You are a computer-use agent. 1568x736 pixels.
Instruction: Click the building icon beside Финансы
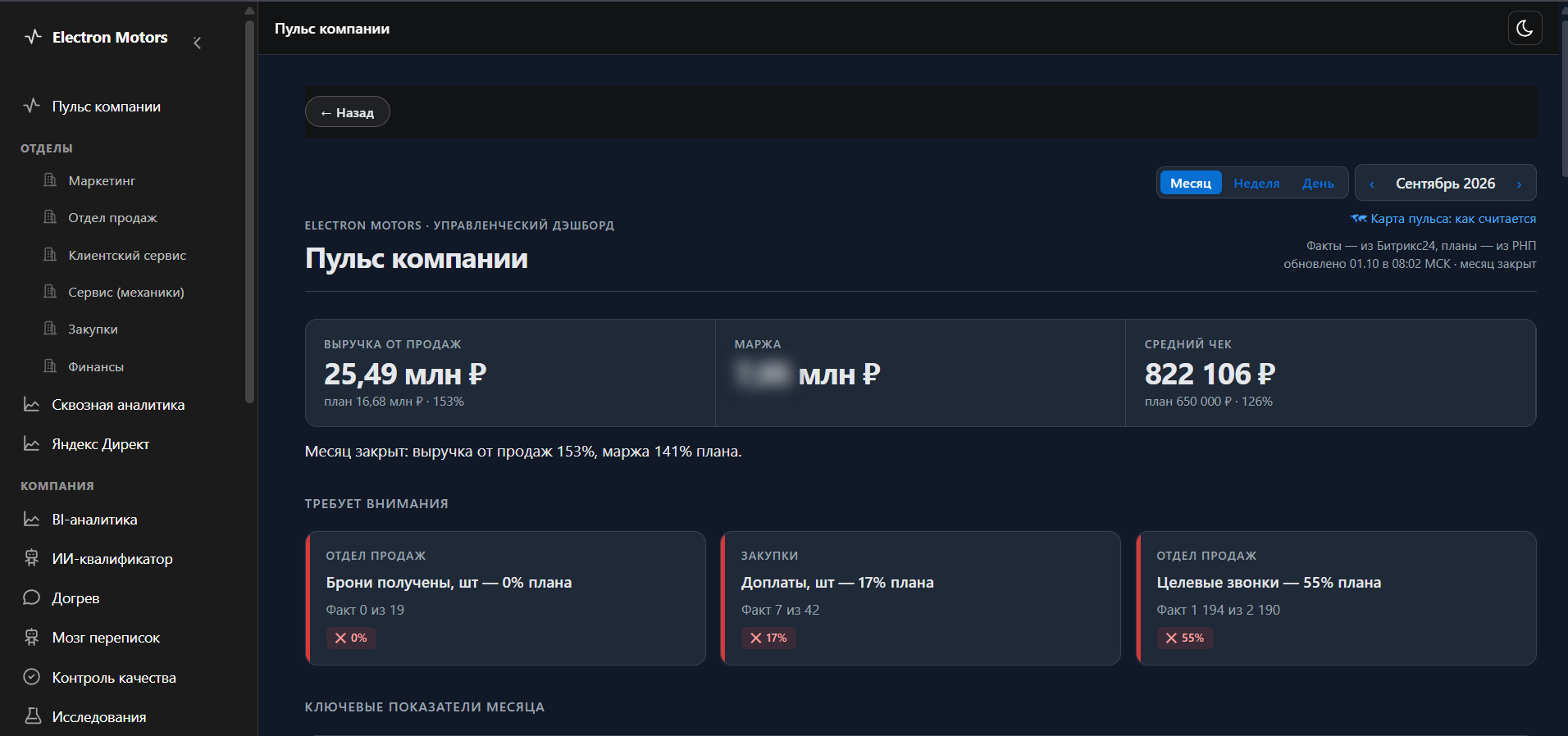point(50,366)
